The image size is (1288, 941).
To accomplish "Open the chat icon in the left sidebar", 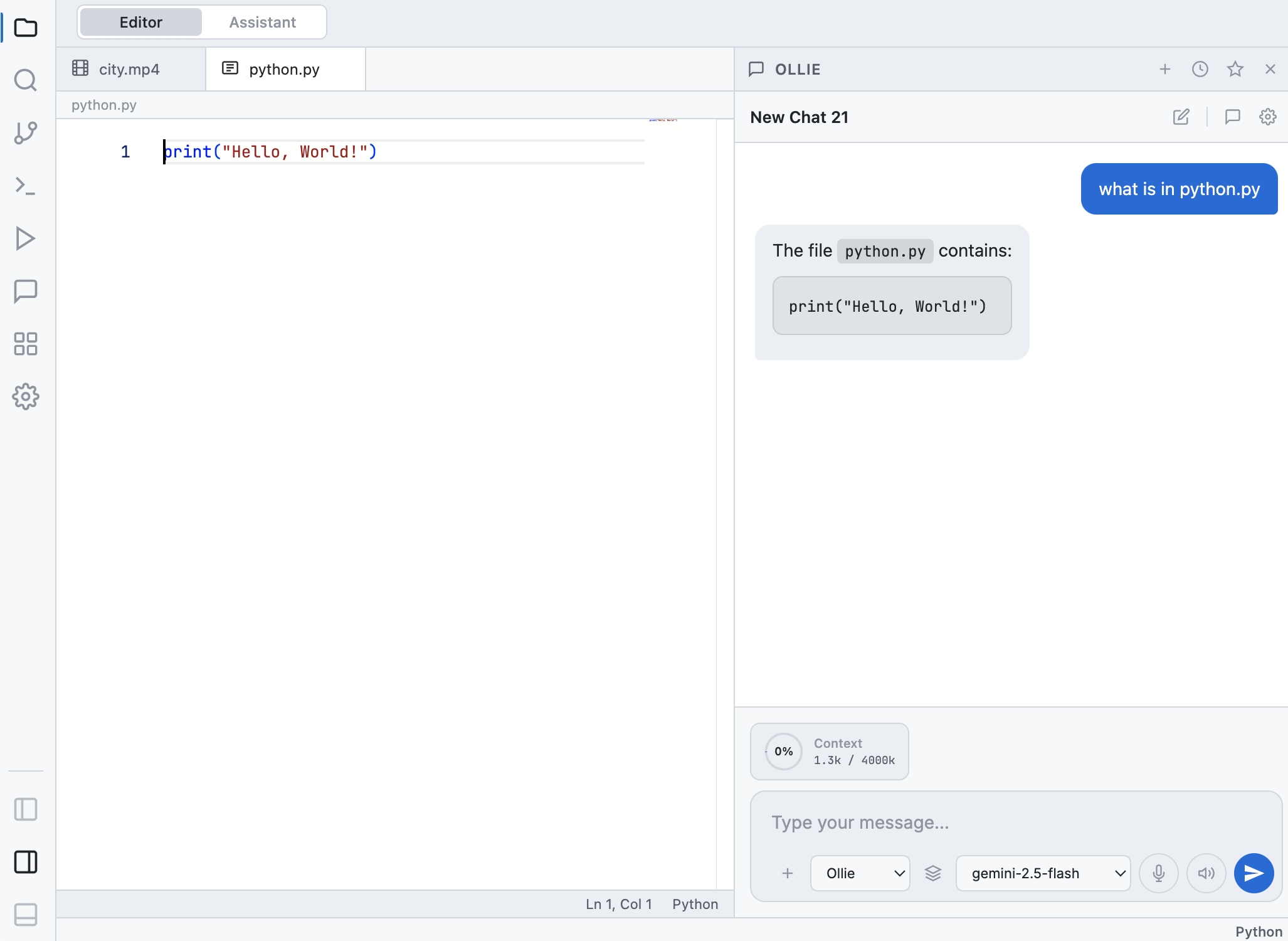I will (26, 290).
